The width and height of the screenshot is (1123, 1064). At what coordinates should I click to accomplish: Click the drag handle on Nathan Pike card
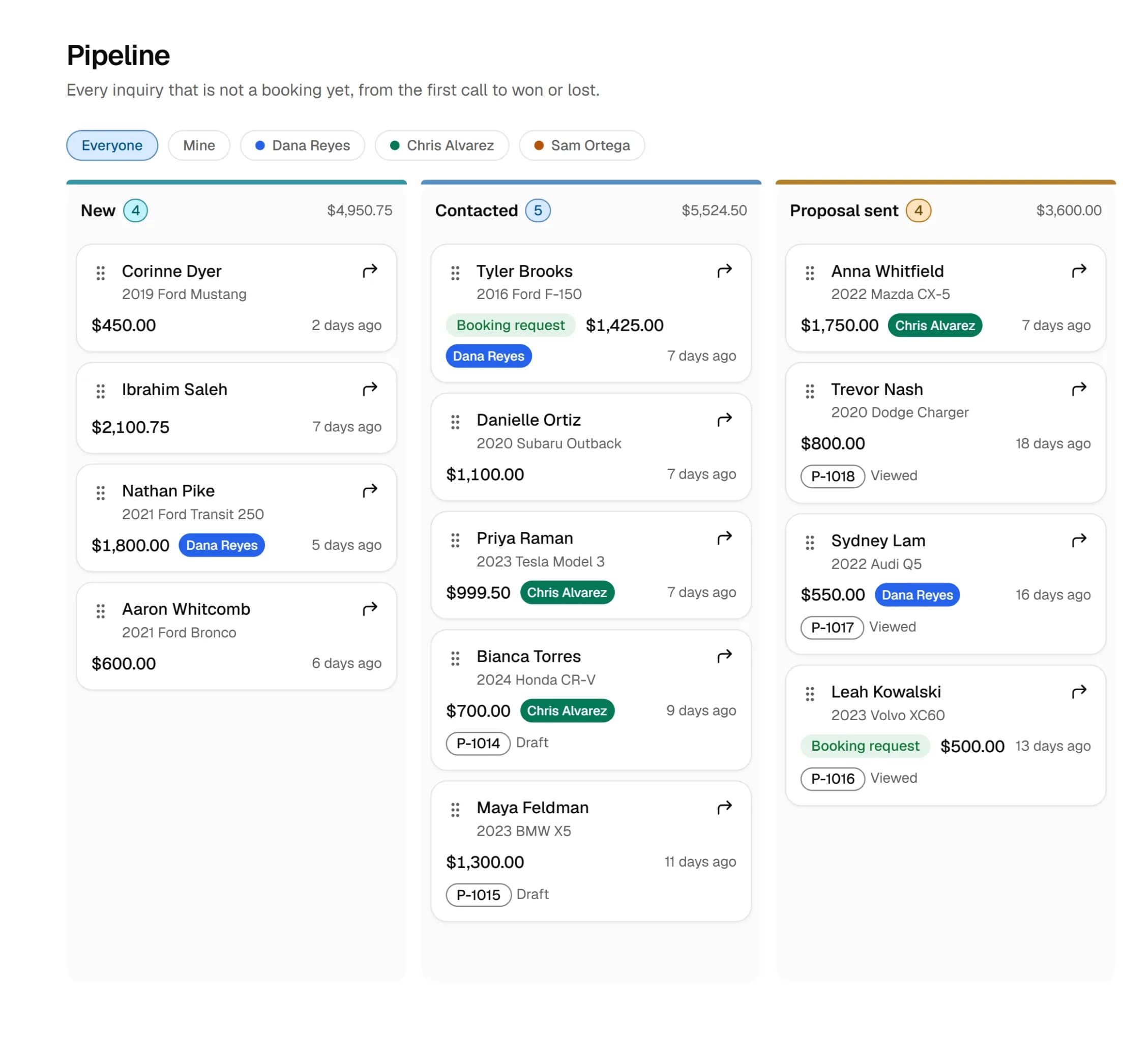(x=101, y=494)
